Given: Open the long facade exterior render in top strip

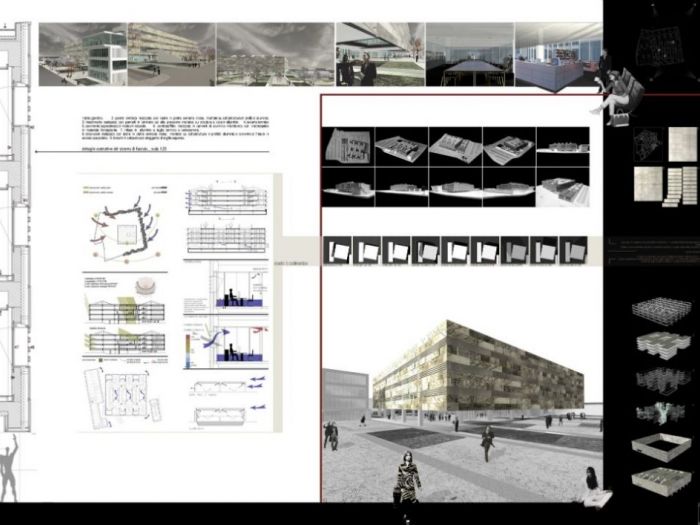Looking at the screenshot, I should 172,54.
